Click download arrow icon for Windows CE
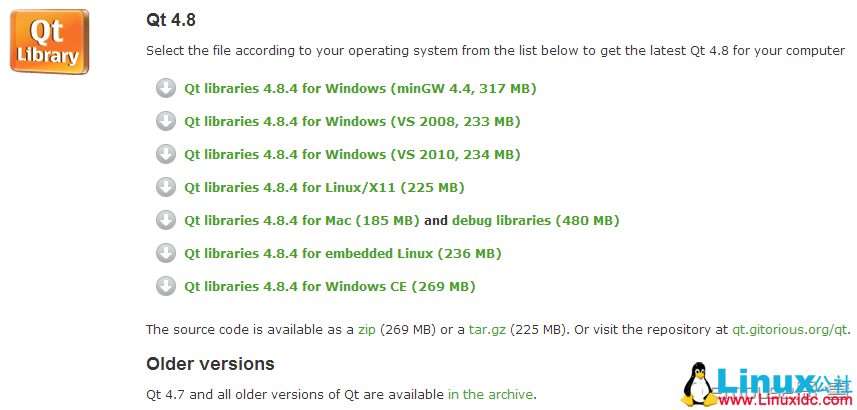Image resolution: width=857 pixels, height=410 pixels. point(166,286)
